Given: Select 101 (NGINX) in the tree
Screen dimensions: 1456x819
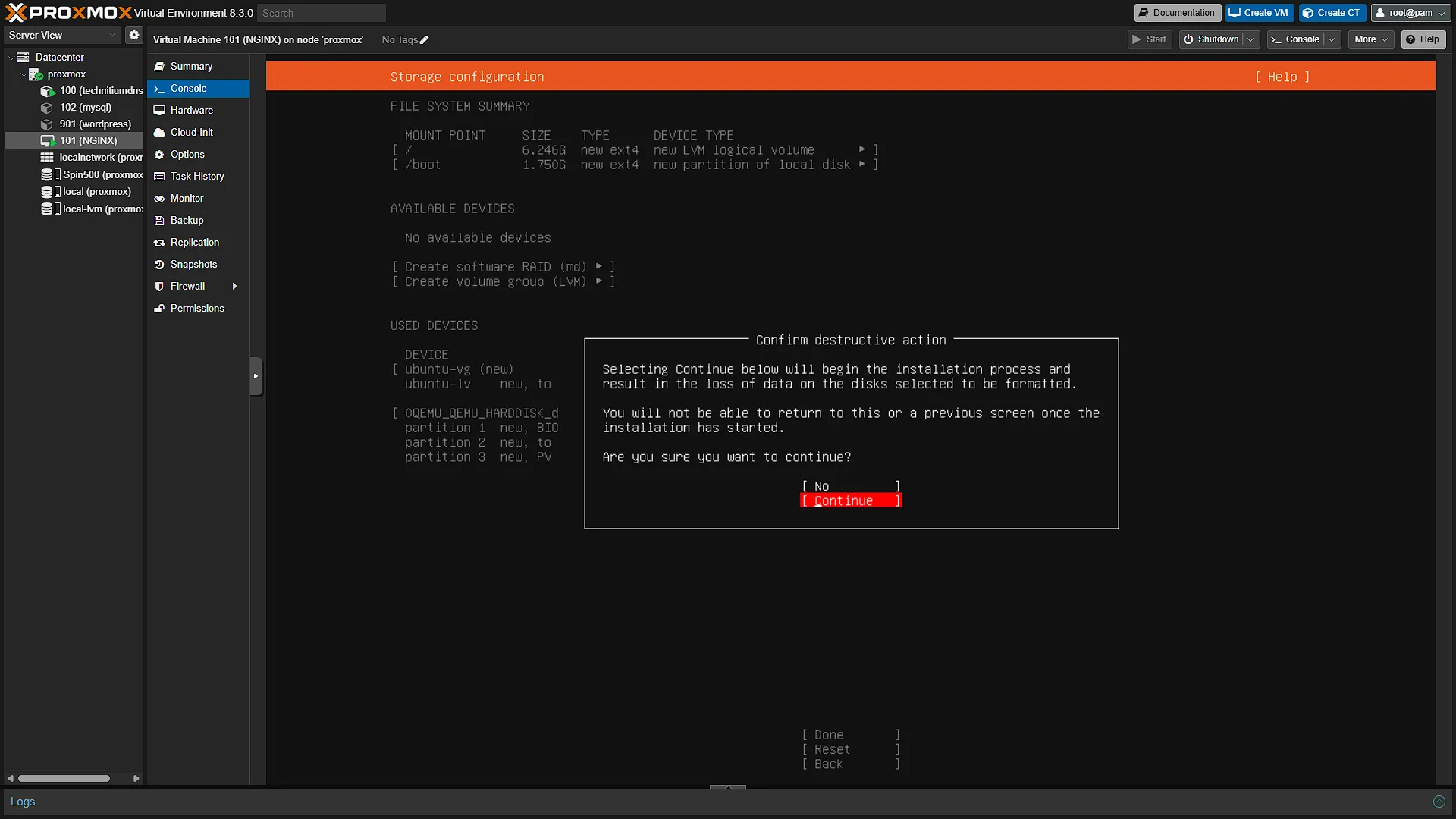Looking at the screenshot, I should tap(74, 141).
